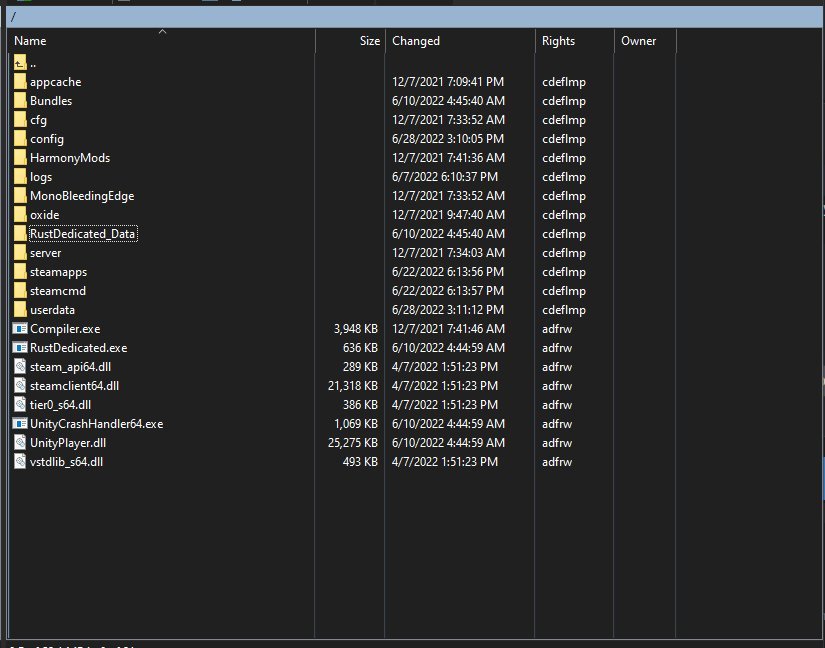The height and width of the screenshot is (648, 825).
Task: Sort files by the Size column header
Action: (350, 41)
